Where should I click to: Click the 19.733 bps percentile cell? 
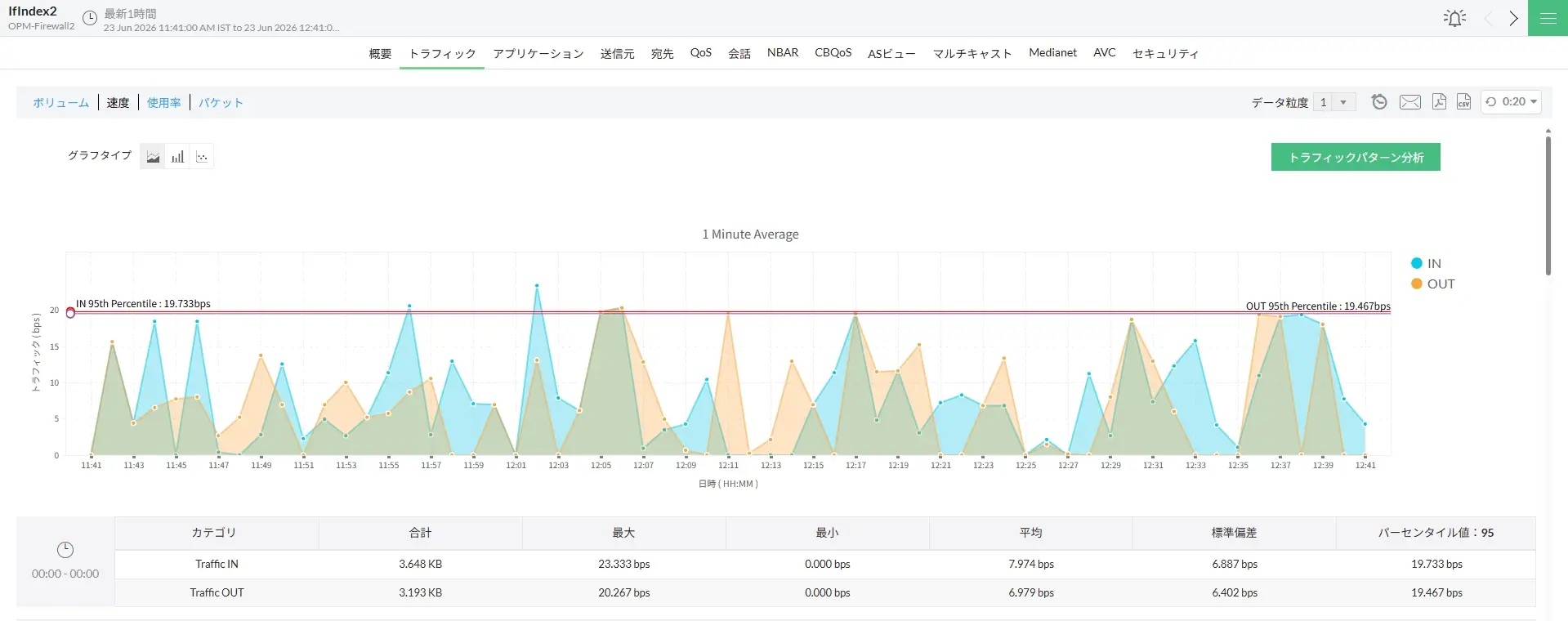(1436, 565)
